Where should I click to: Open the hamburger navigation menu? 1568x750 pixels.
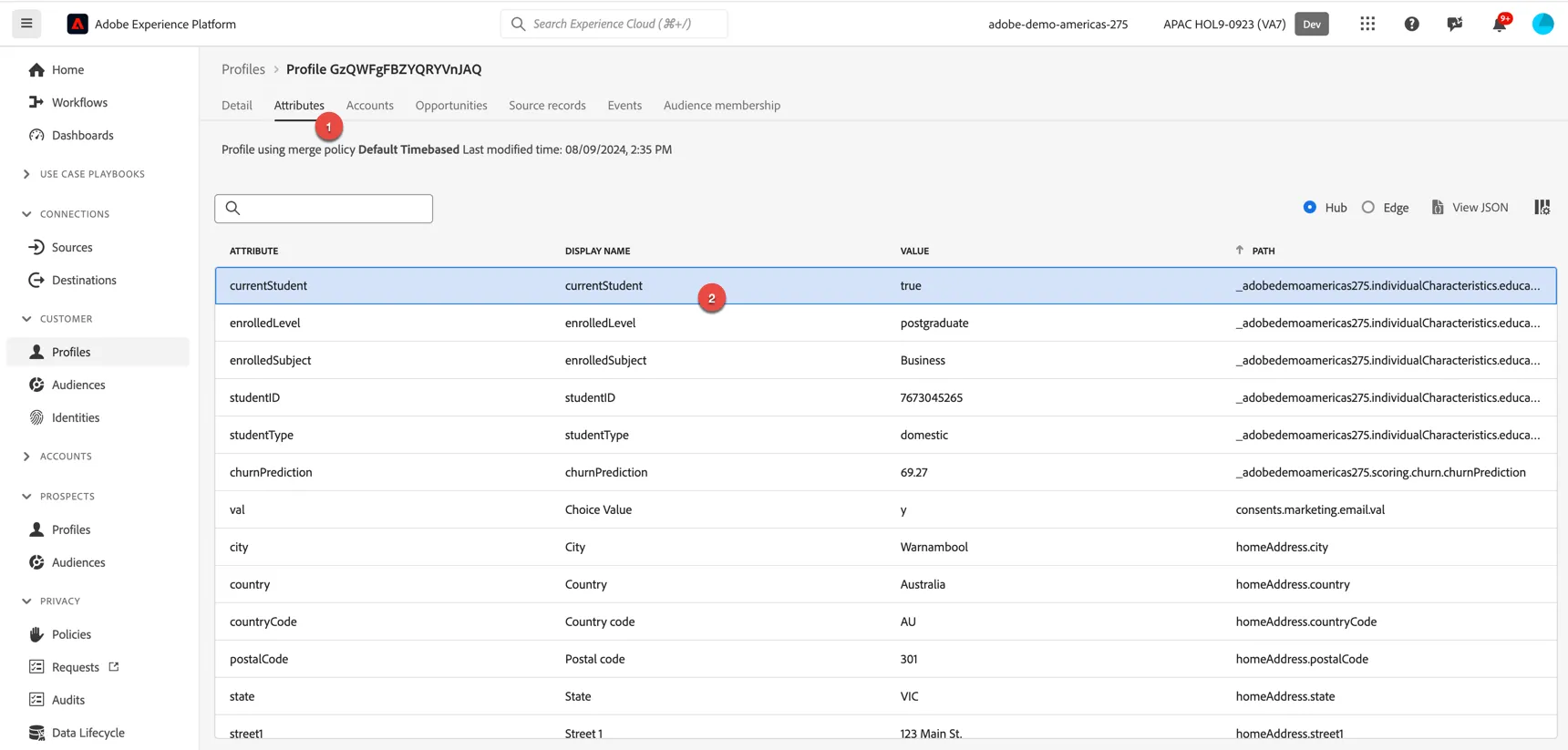tap(26, 24)
